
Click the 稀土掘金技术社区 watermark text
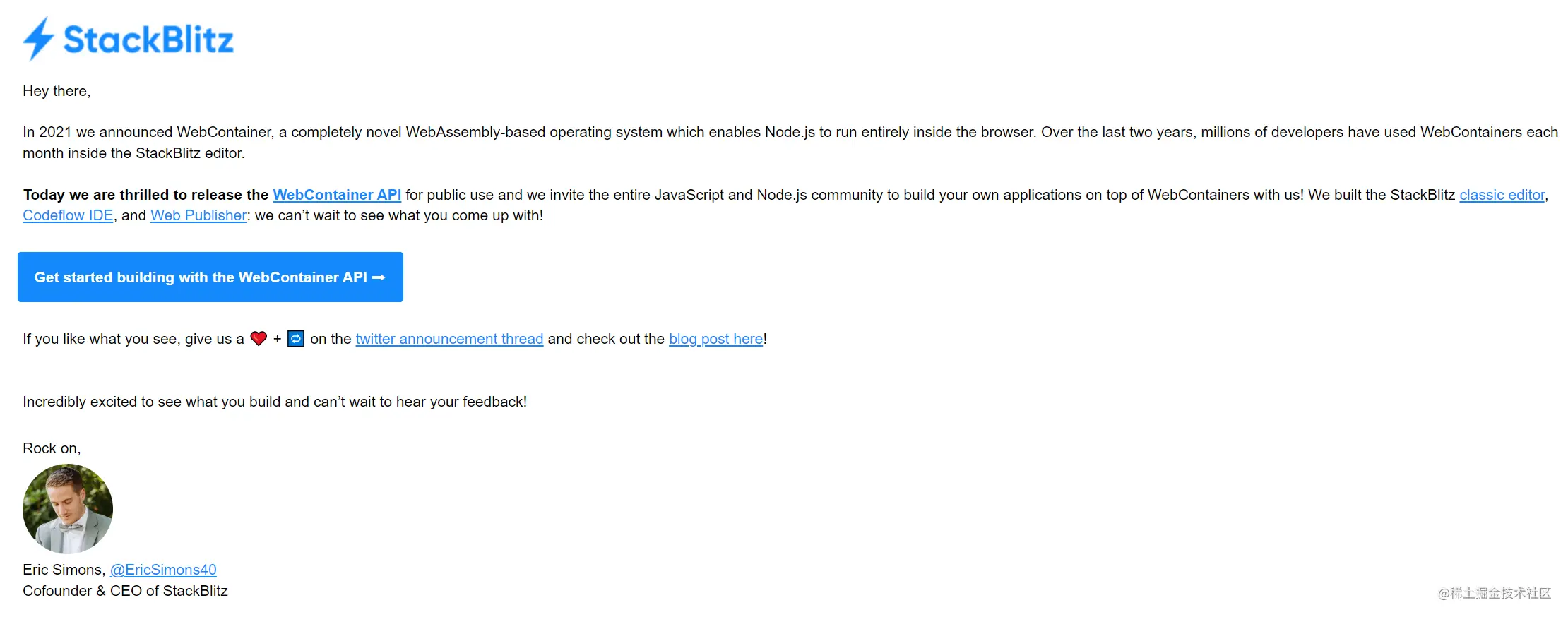[1495, 594]
